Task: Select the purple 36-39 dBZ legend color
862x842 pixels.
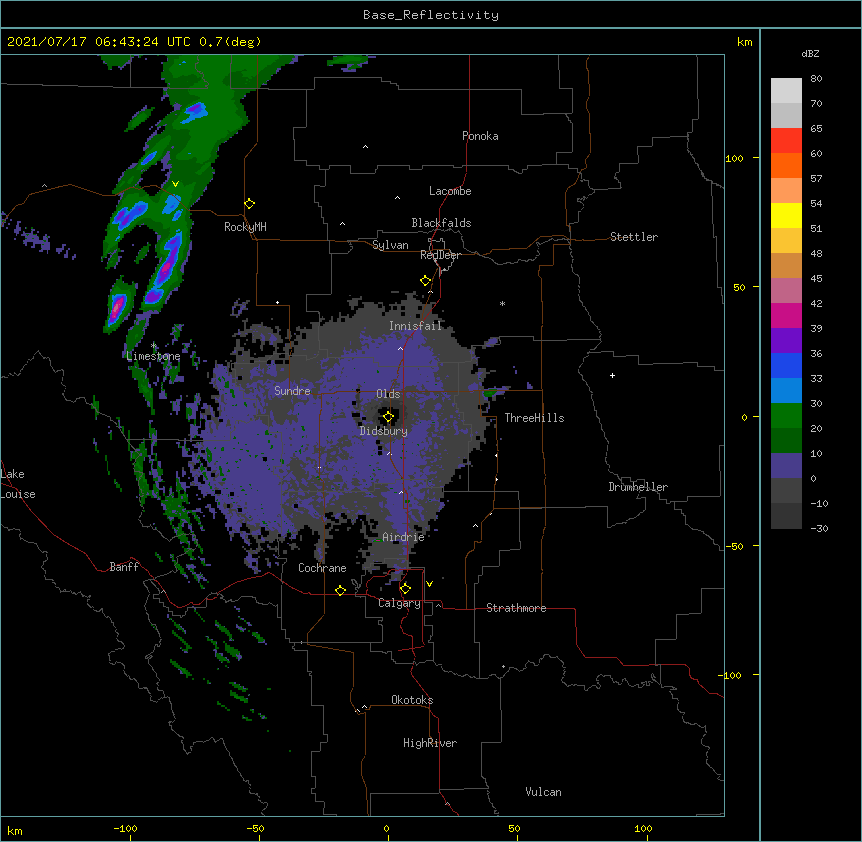Action: (786, 341)
